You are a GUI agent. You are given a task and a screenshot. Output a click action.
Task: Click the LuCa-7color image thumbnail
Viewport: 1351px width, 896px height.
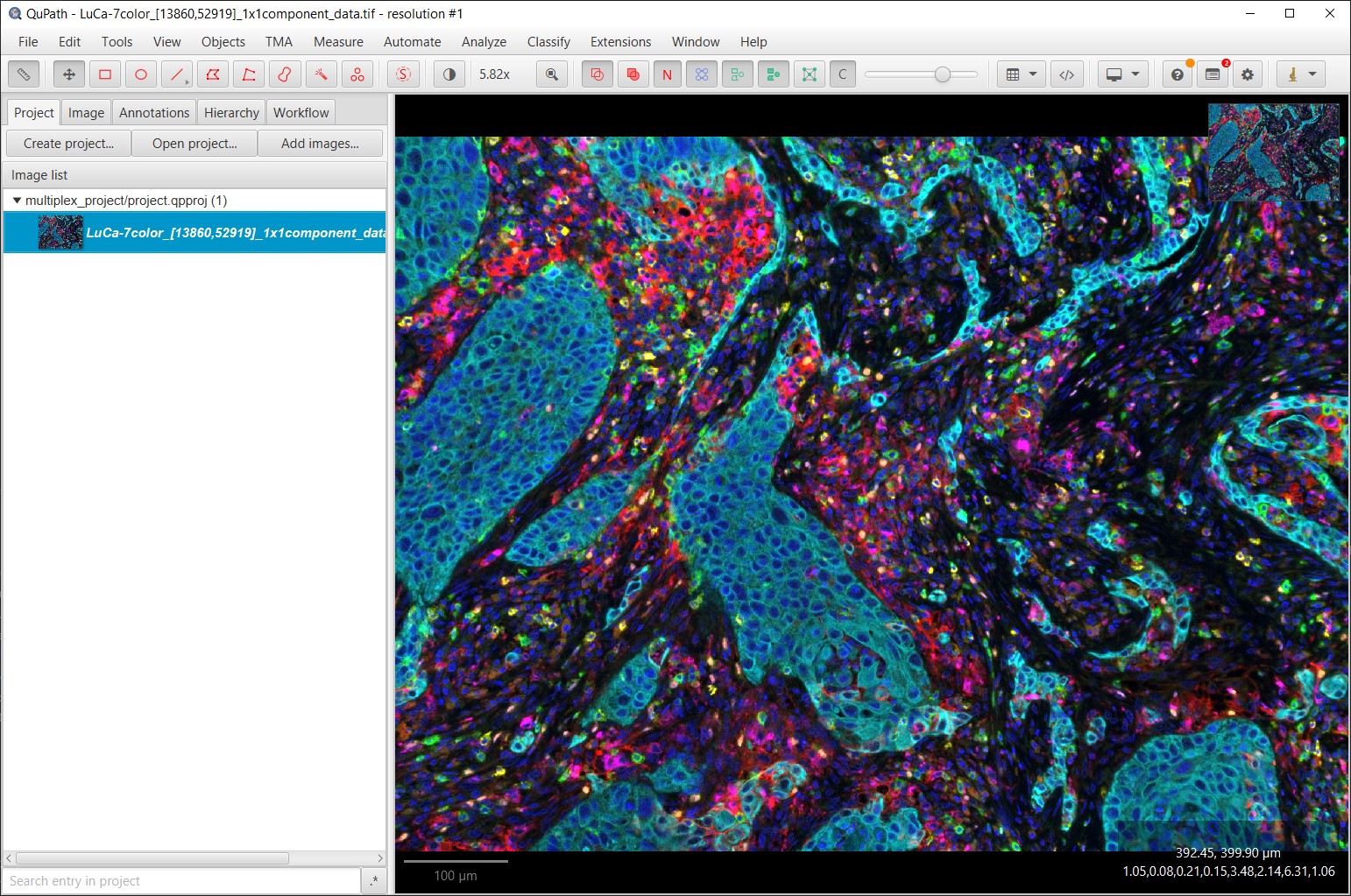tap(60, 232)
